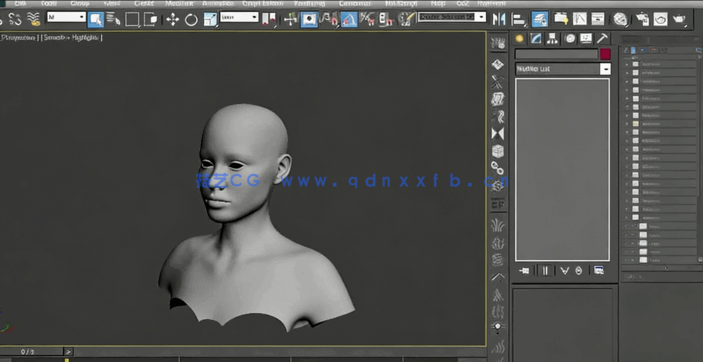Click Remove Modifier from the Stack

coord(579,270)
